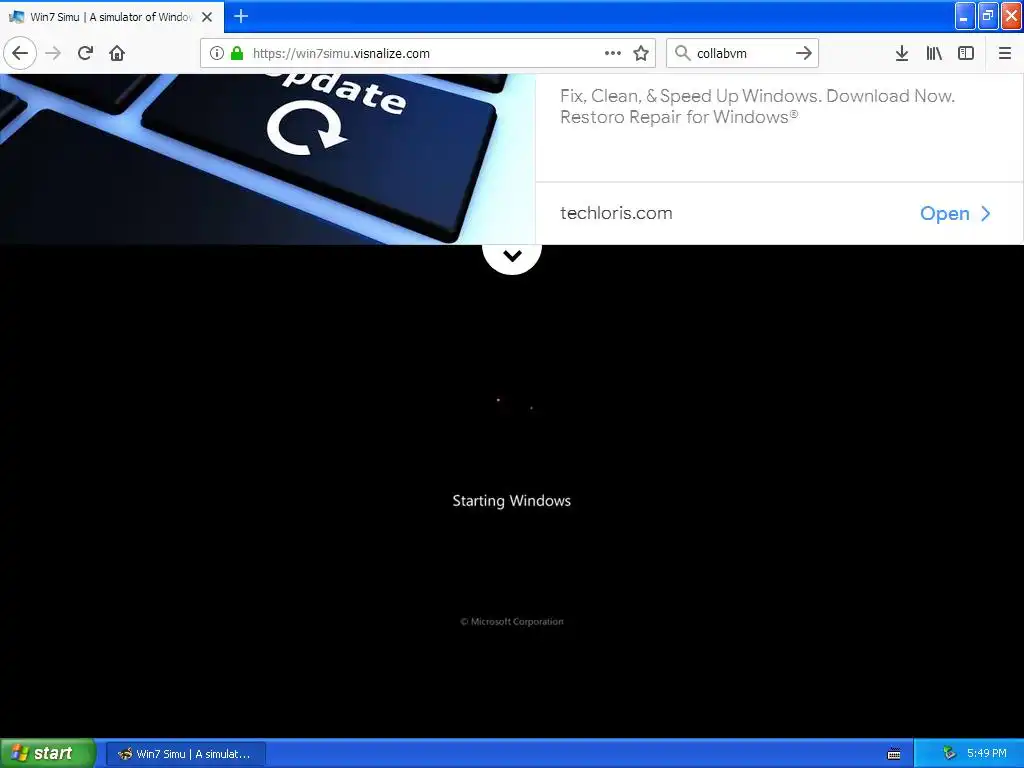This screenshot has height=768, width=1024.
Task: Click the search magnifier icon
Action: [682, 53]
